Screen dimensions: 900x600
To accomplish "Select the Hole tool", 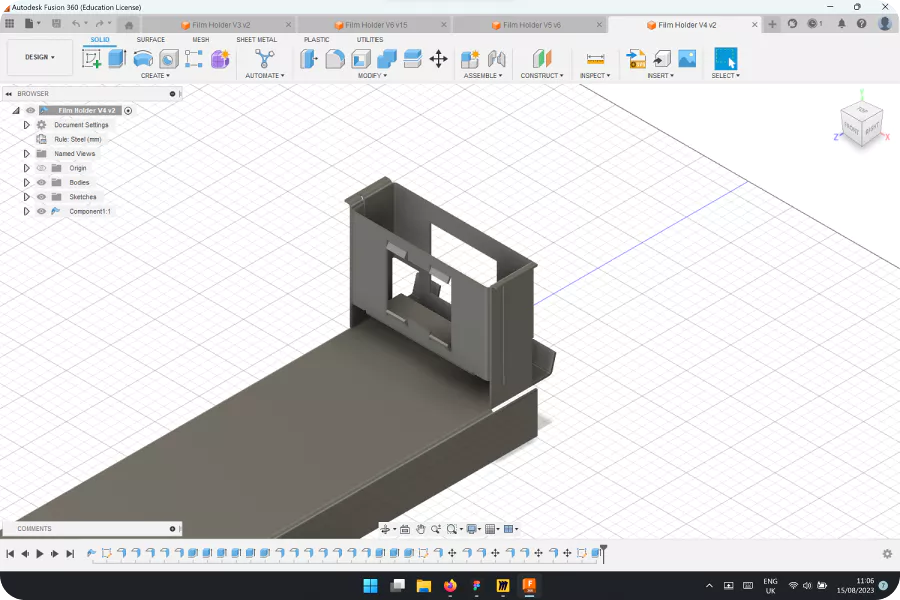I will 169,59.
